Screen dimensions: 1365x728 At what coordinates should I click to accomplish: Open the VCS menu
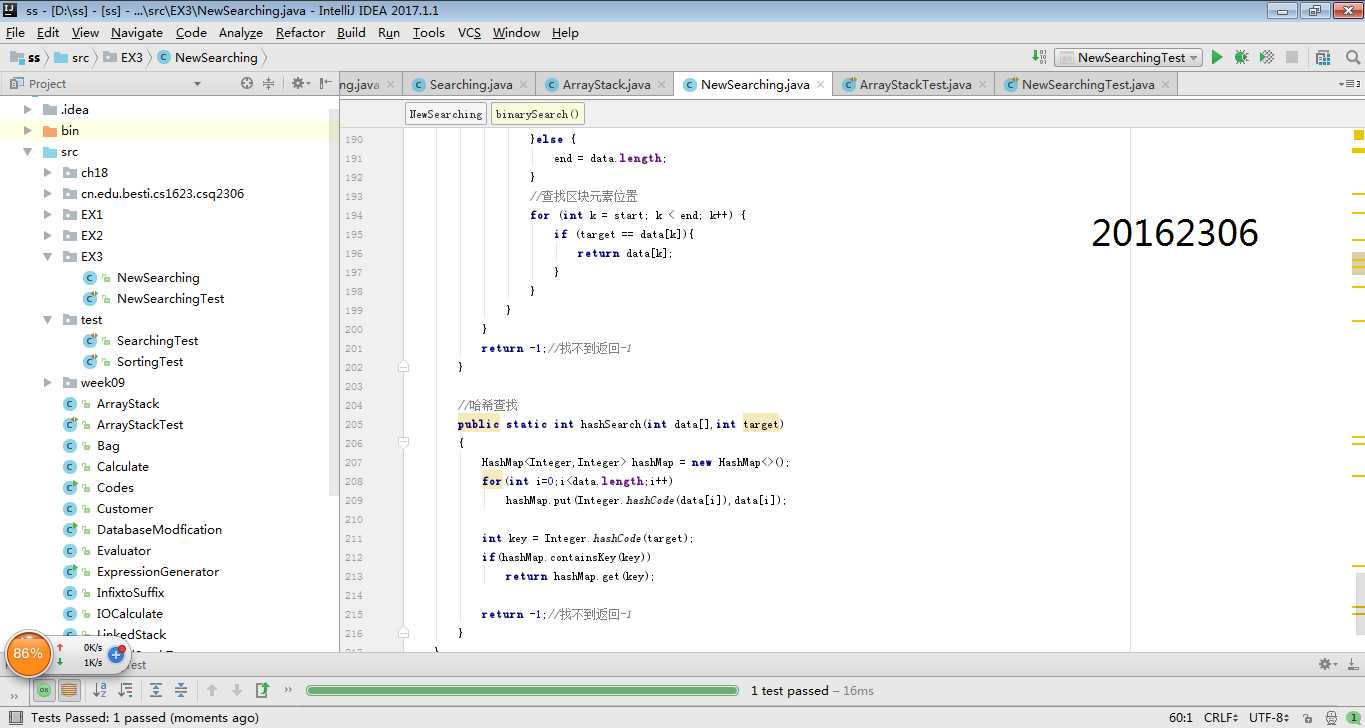[469, 33]
